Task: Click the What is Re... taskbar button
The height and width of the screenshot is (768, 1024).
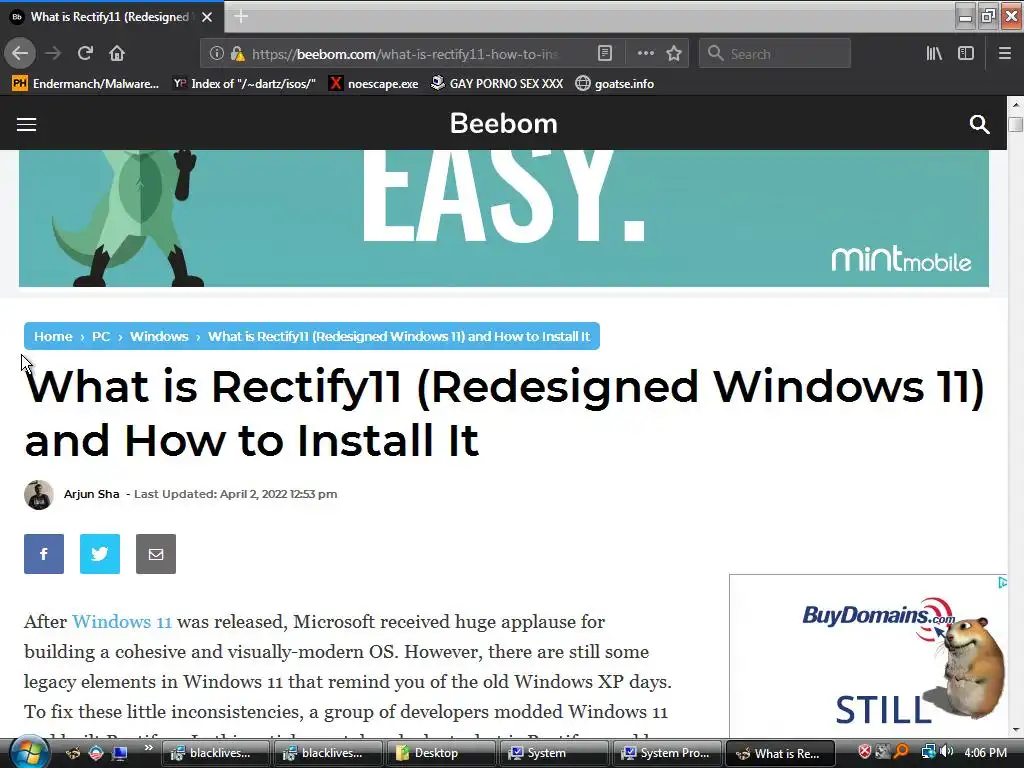Action: click(x=780, y=753)
